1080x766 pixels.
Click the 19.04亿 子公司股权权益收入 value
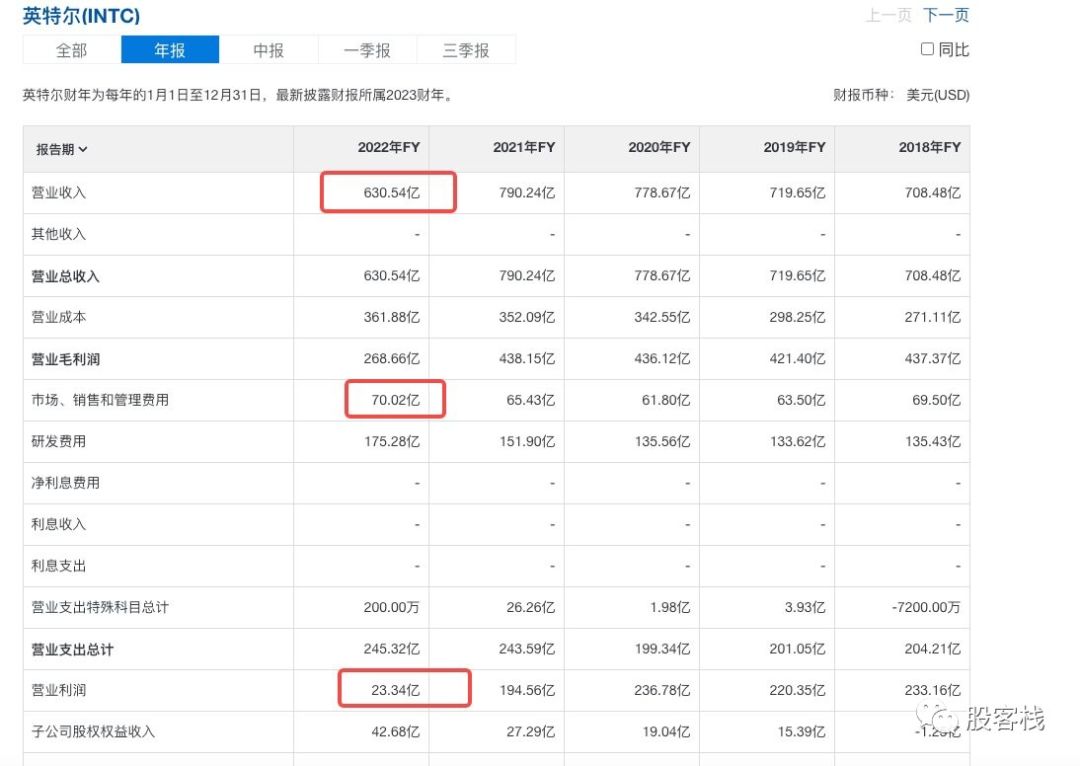[666, 731]
